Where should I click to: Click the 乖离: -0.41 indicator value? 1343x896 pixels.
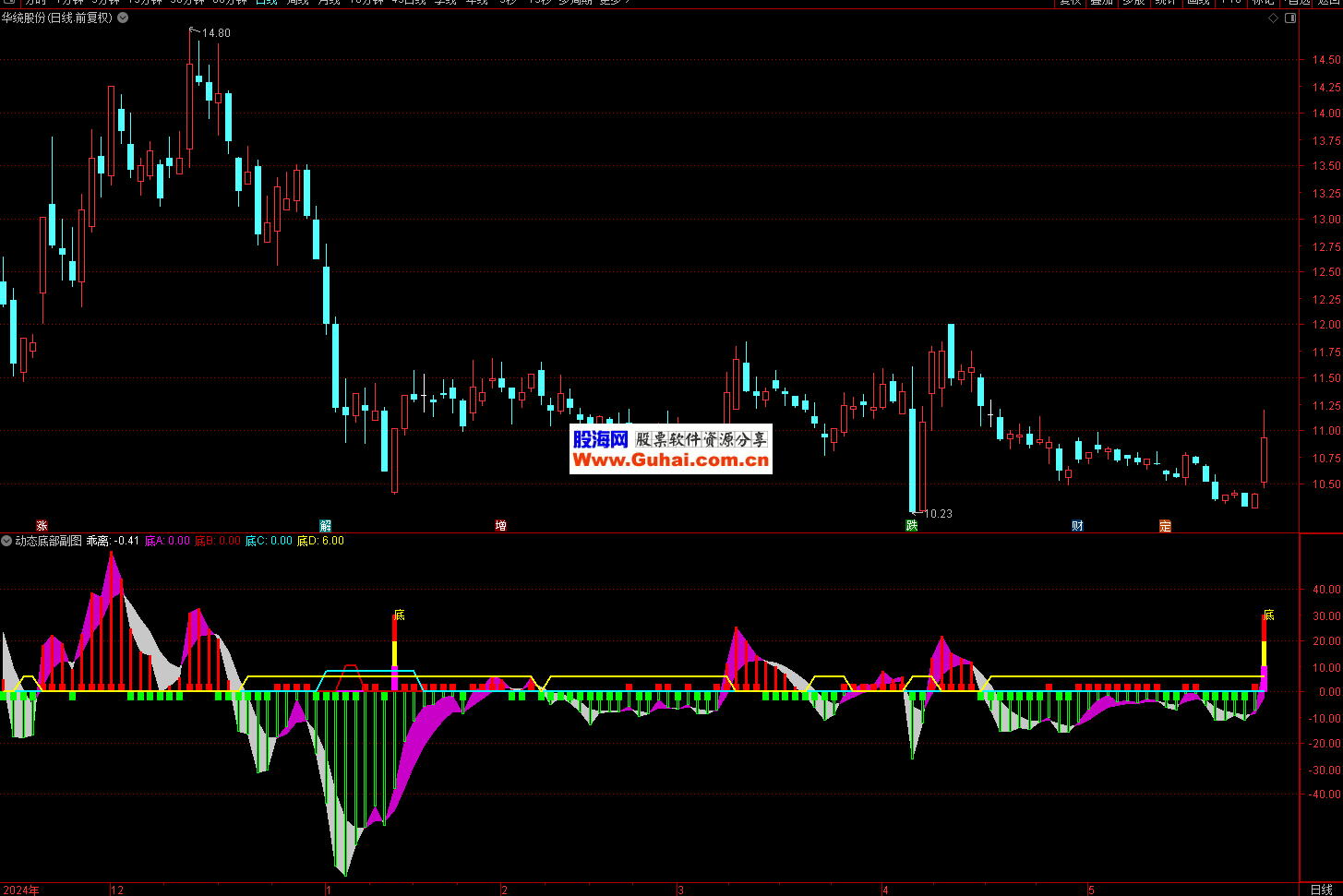point(113,541)
